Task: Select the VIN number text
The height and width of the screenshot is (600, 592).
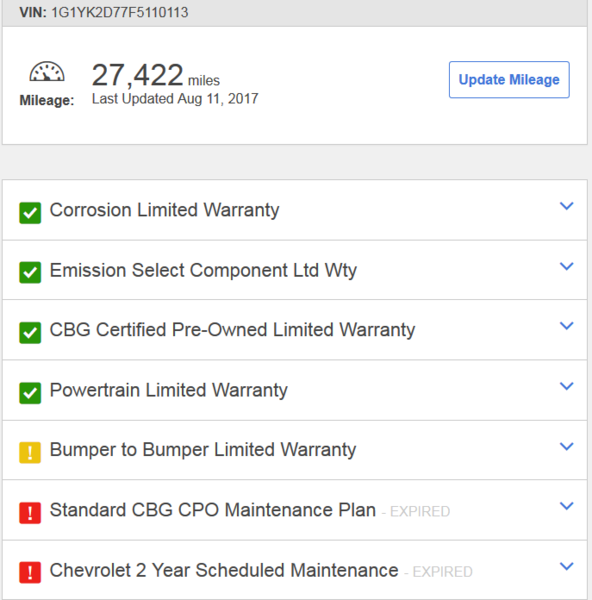Action: (120, 12)
